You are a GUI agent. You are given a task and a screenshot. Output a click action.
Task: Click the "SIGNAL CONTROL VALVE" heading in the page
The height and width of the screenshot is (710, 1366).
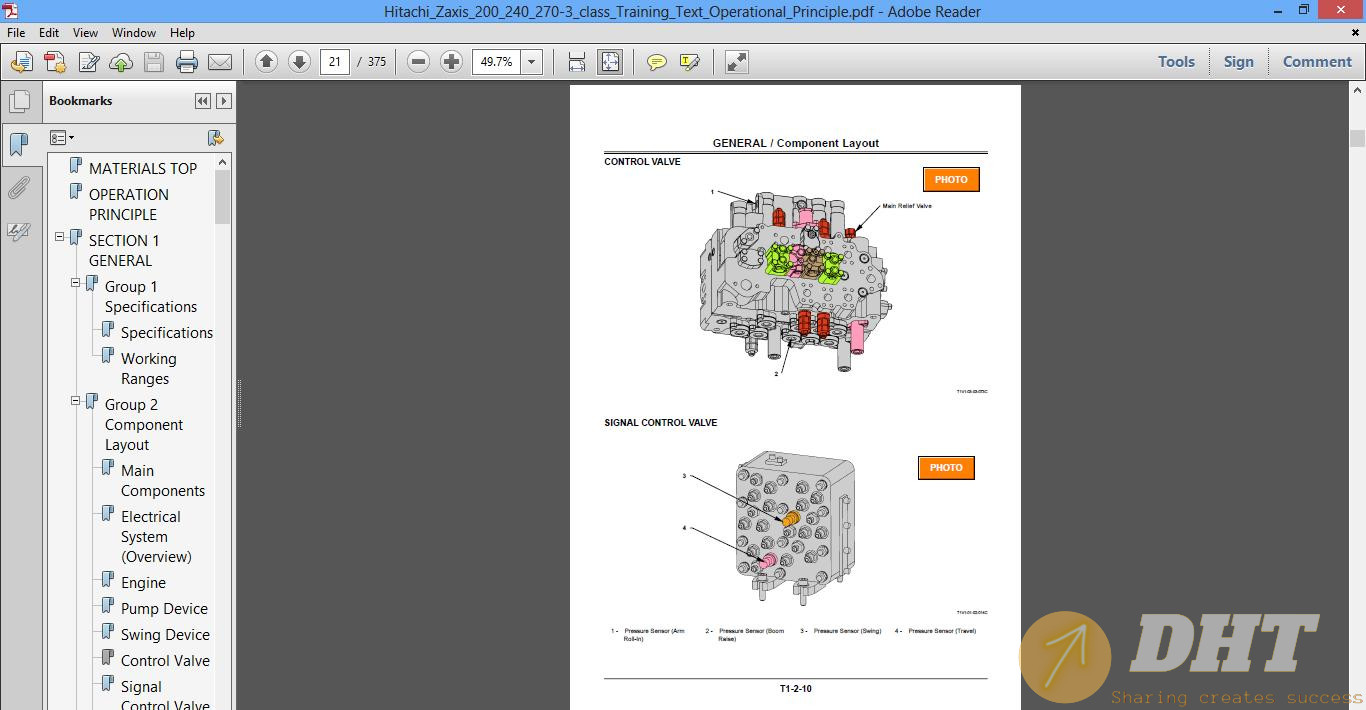[661, 423]
